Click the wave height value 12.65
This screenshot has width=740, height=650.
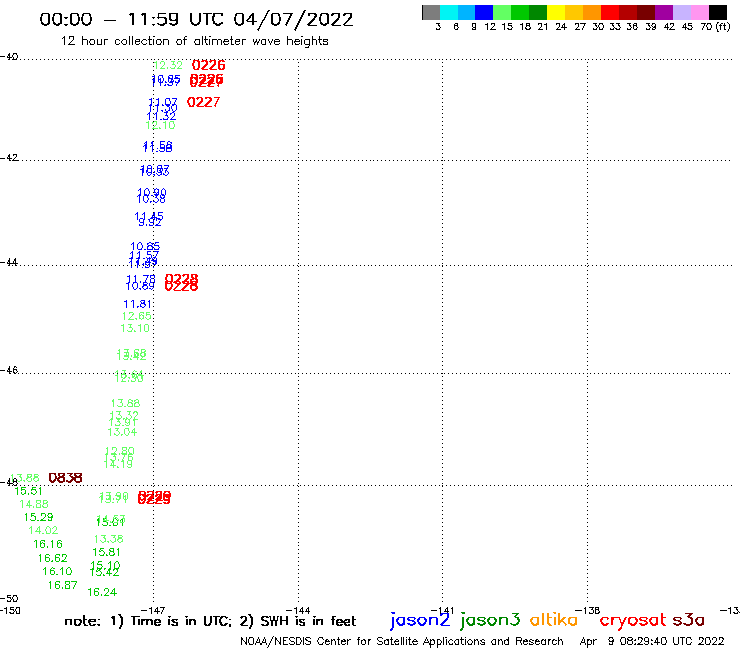tap(136, 316)
